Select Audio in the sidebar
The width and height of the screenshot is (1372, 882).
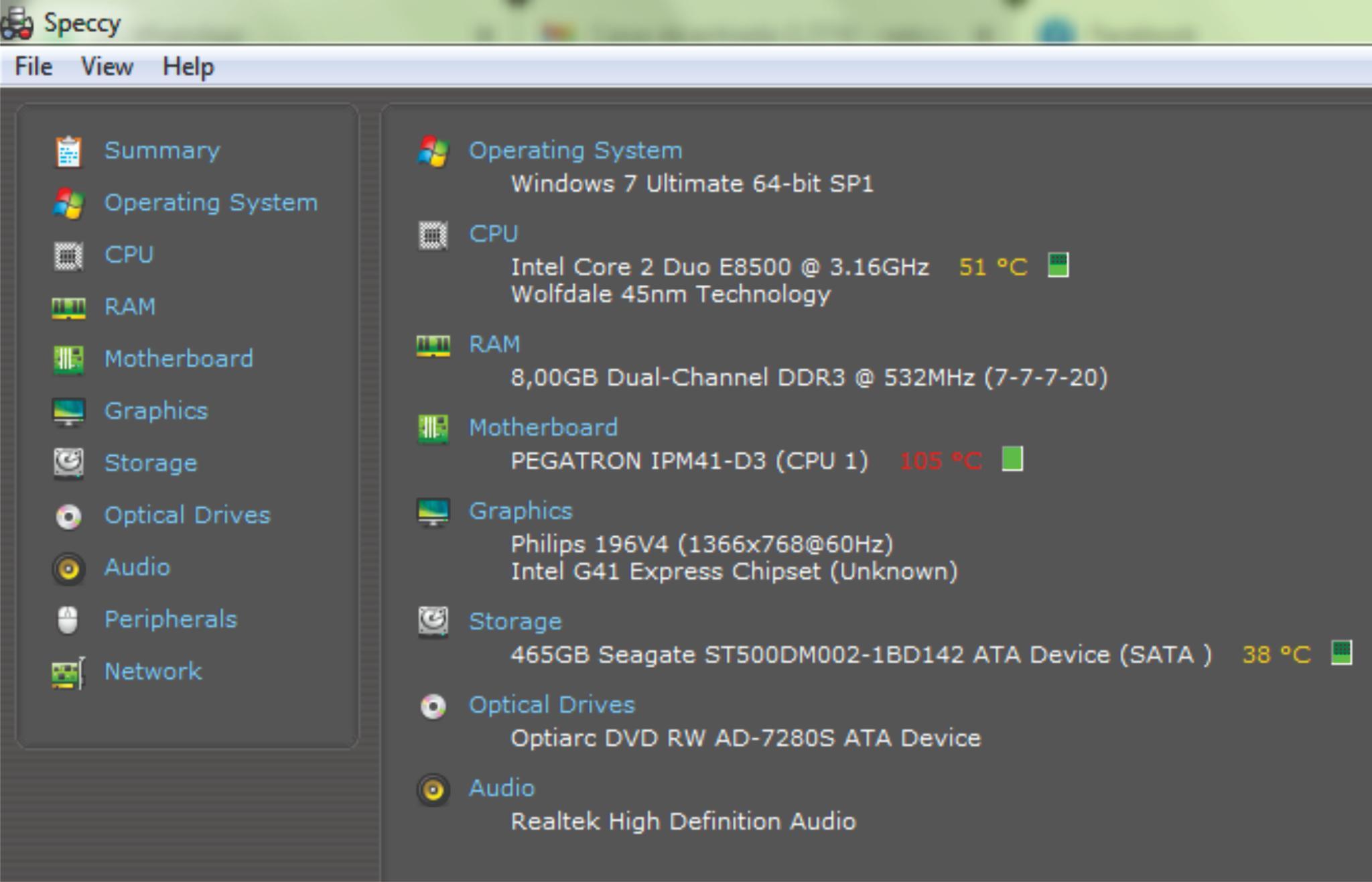[137, 567]
